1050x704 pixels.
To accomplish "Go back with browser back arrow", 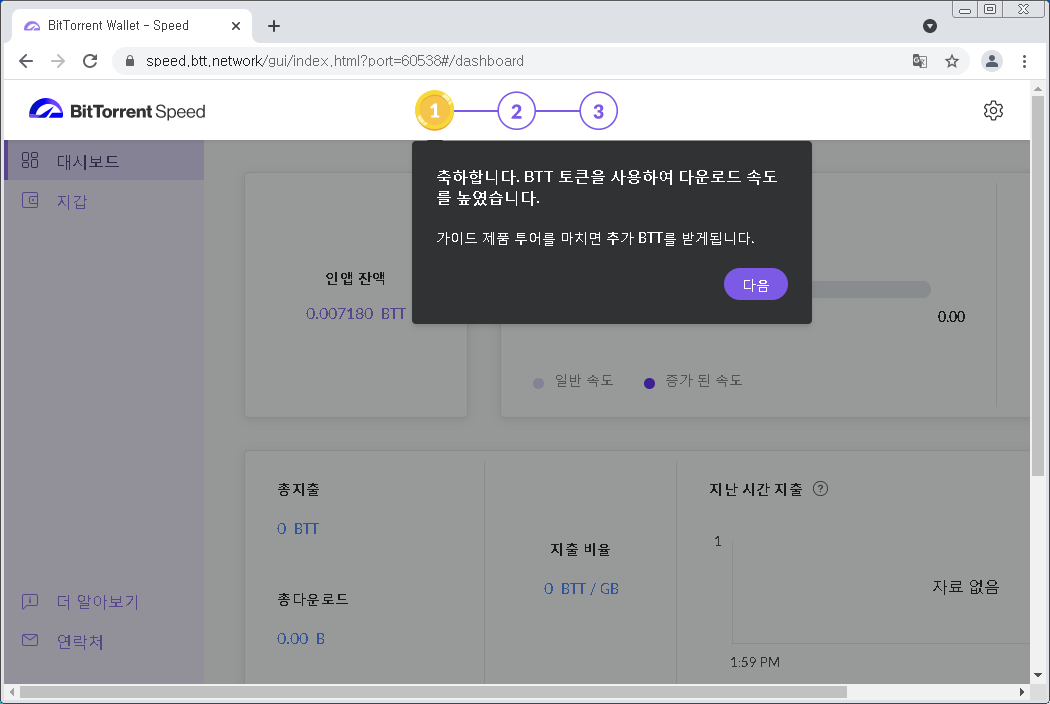I will (26, 61).
